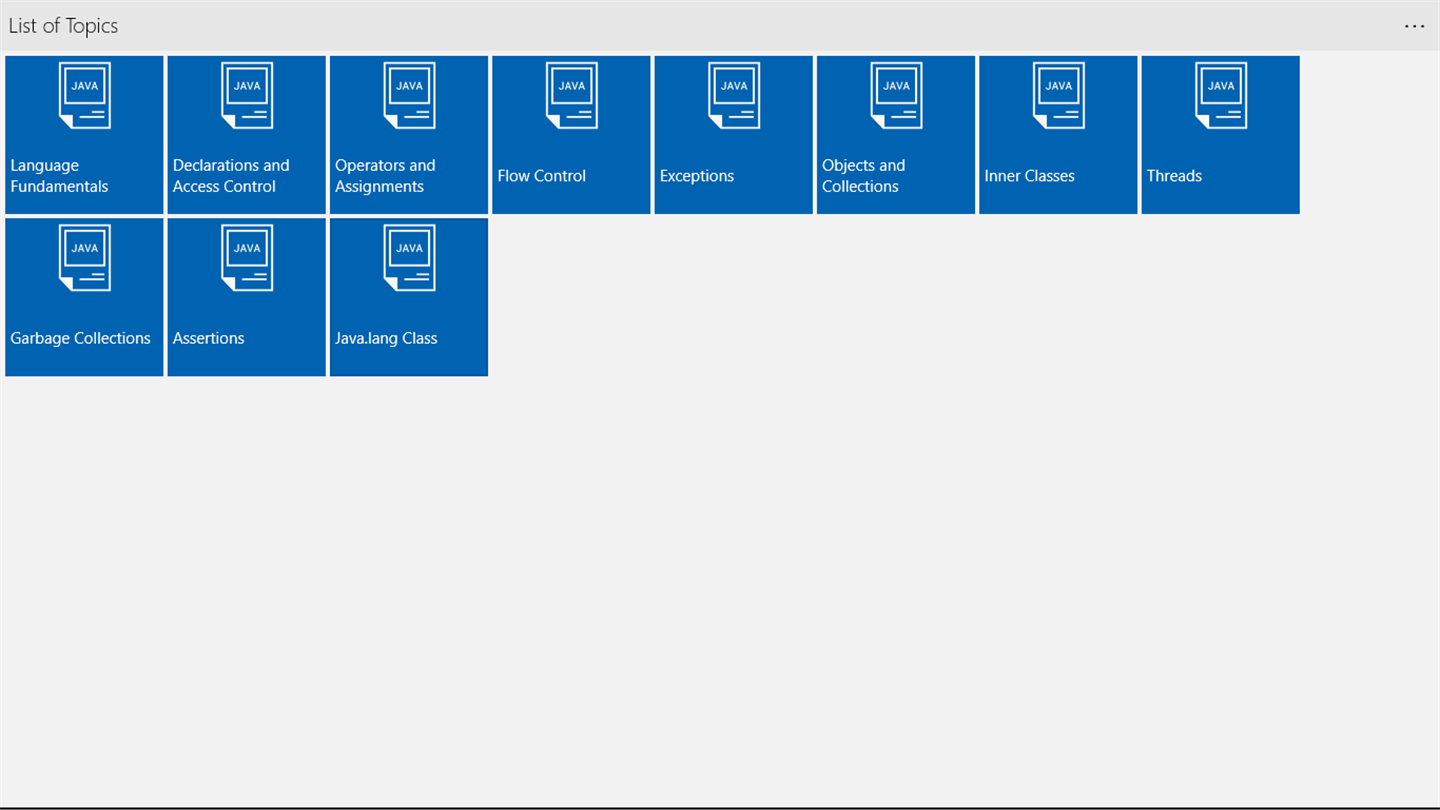This screenshot has width=1440, height=810.
Task: Click the List of Topics header title
Action: point(63,26)
